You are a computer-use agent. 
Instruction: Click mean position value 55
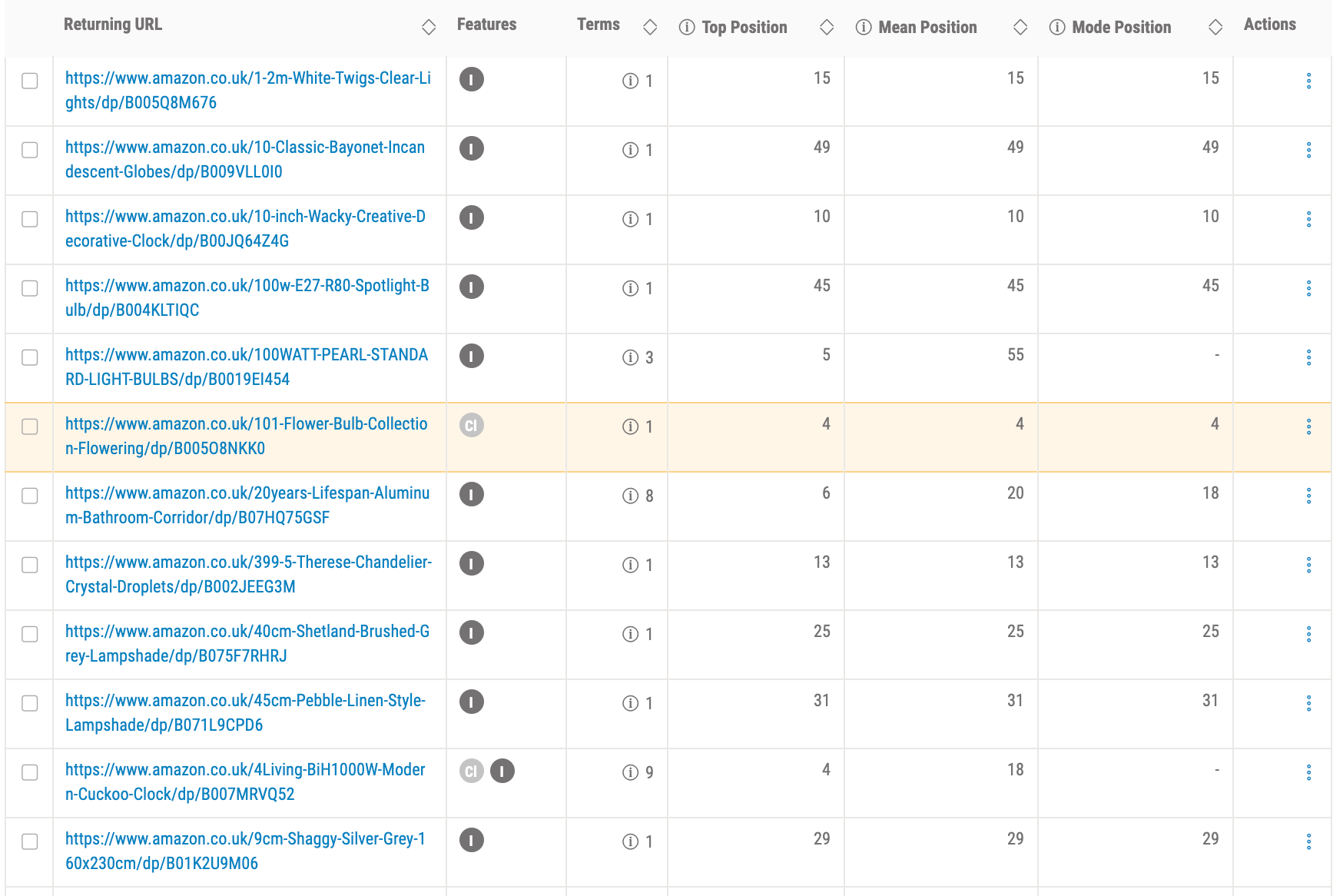tap(1015, 355)
